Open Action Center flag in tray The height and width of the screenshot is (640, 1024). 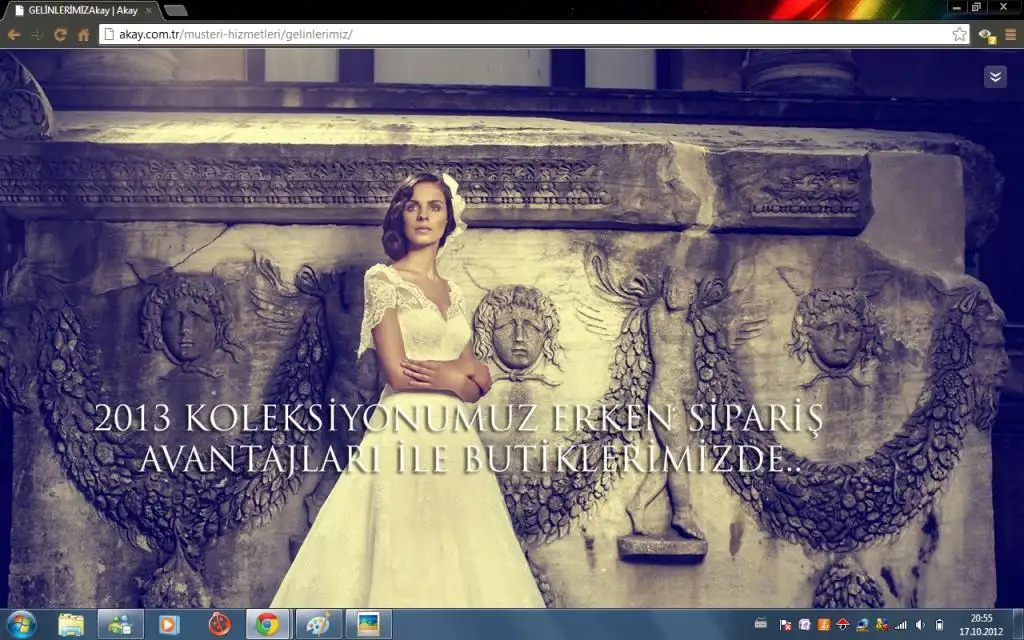coord(785,625)
